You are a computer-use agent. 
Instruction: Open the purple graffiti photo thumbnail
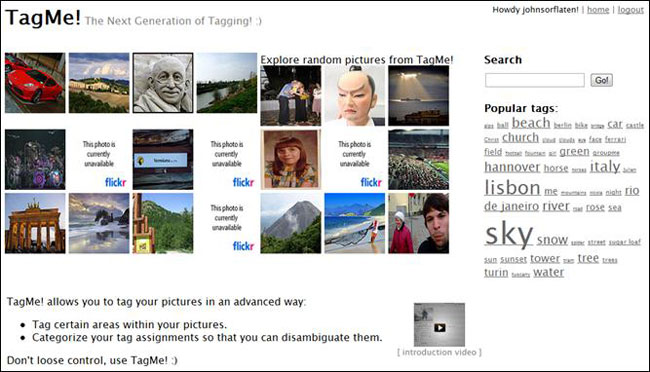35,159
